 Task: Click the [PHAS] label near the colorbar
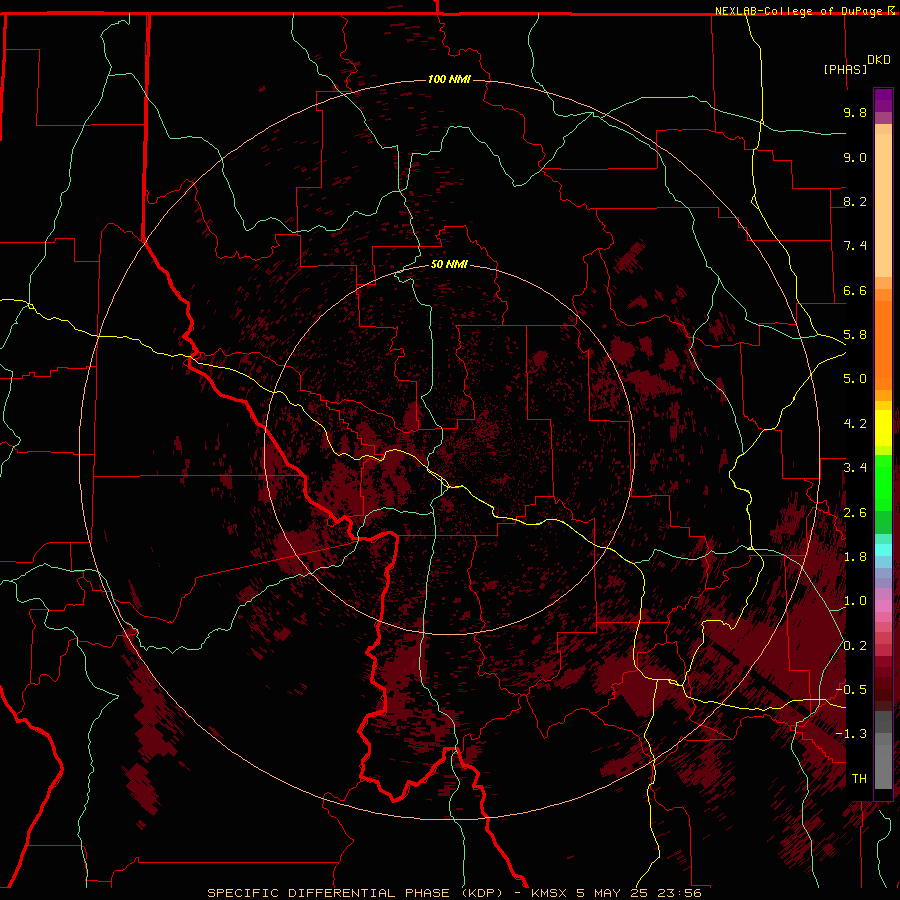[845, 69]
